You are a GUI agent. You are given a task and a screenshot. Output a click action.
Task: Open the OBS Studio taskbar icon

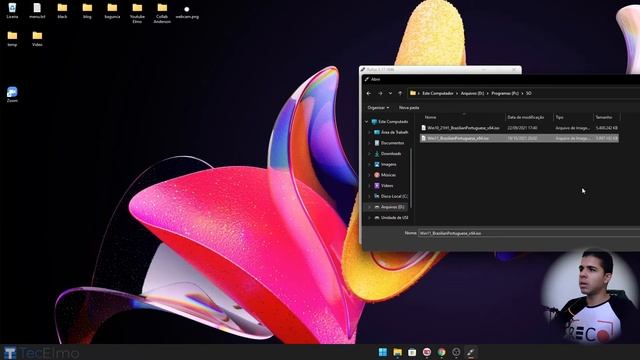pos(456,352)
